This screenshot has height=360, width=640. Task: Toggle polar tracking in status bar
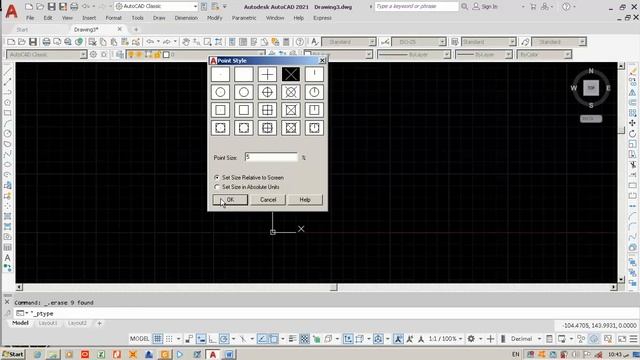(224, 339)
